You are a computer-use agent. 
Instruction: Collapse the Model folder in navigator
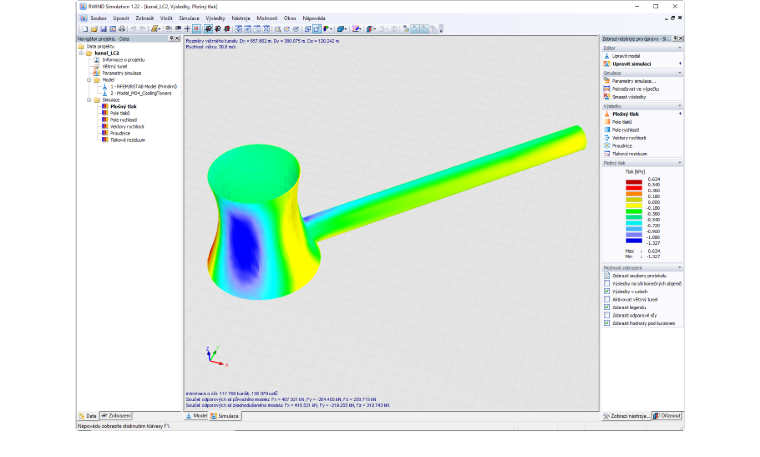click(x=89, y=80)
